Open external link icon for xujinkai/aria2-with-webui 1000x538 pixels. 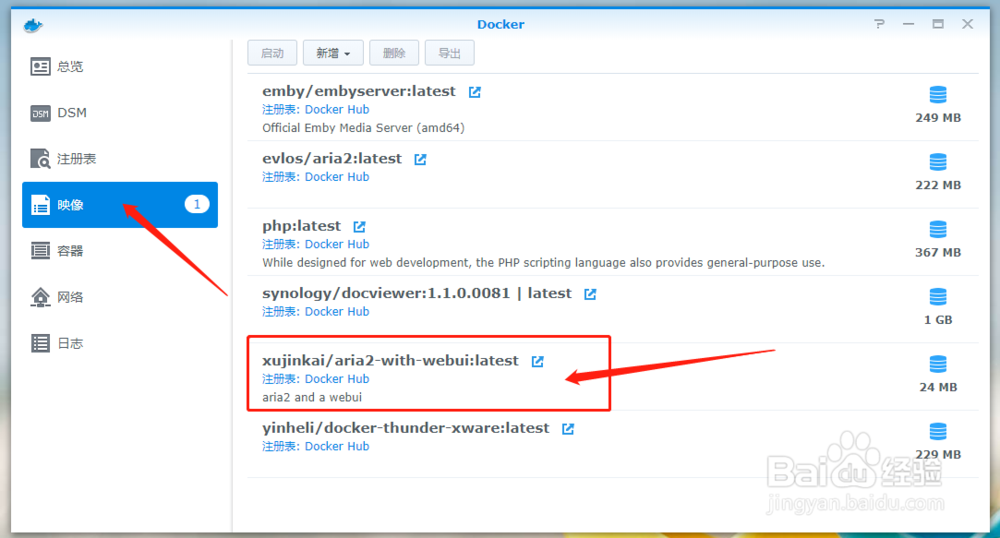click(x=538, y=361)
